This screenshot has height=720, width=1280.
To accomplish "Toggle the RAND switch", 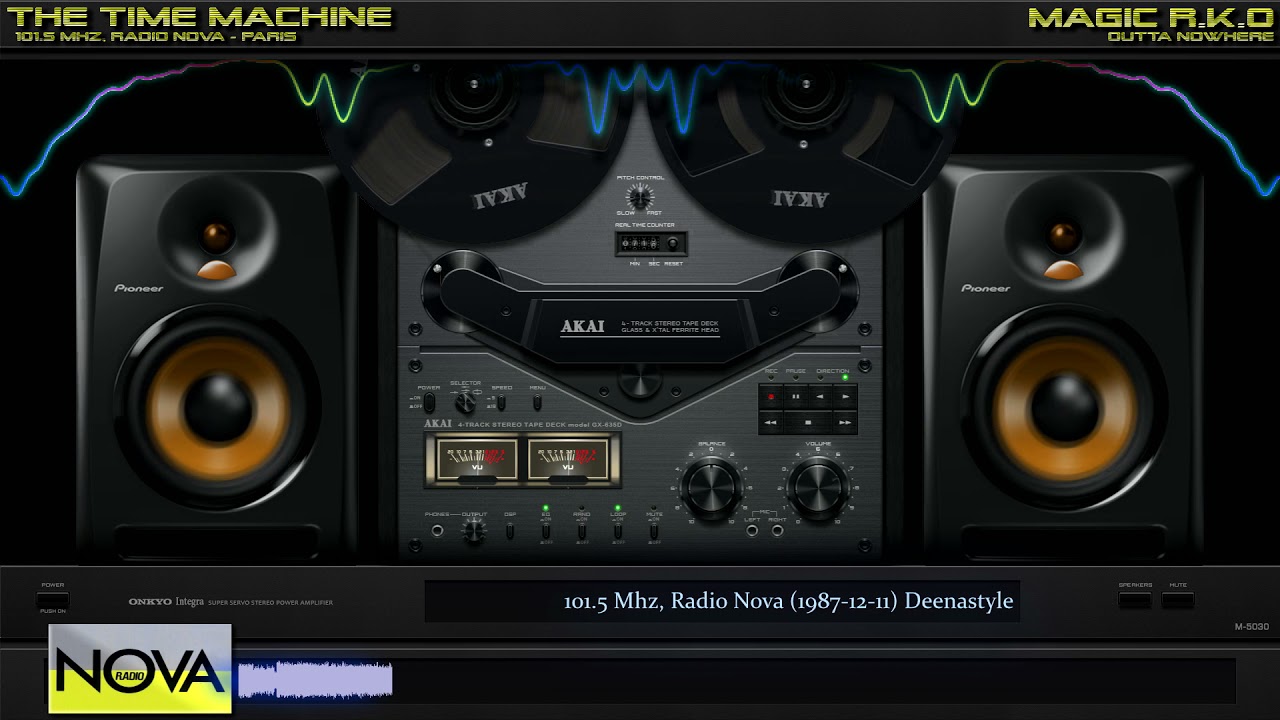I will [x=581, y=530].
